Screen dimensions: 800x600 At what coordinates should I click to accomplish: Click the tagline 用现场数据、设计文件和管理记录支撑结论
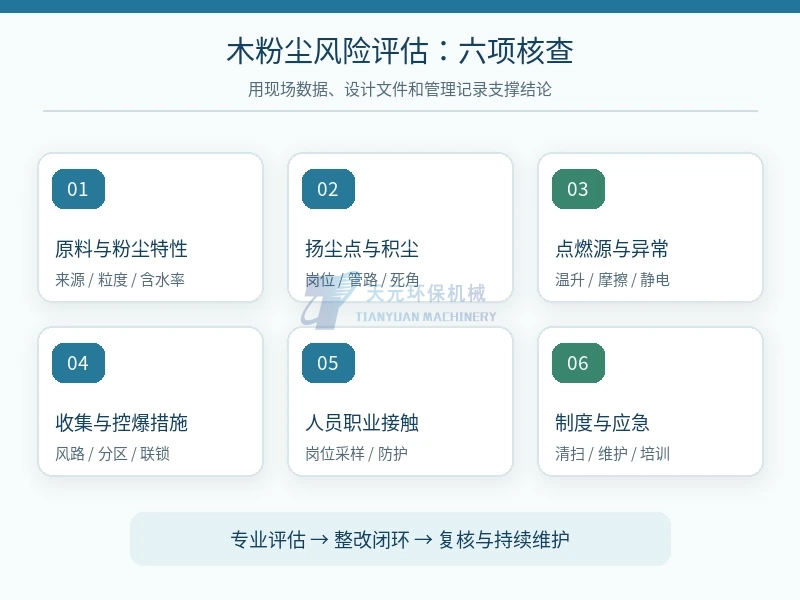click(400, 89)
